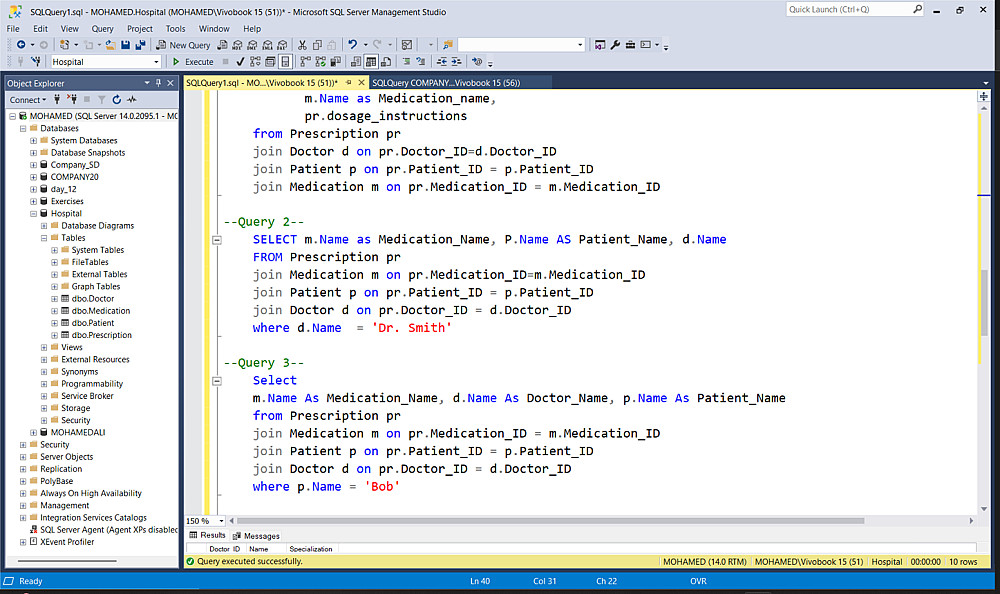Click Specify Values for Template Parameters icon
1000x594 pixels.
tap(477, 62)
